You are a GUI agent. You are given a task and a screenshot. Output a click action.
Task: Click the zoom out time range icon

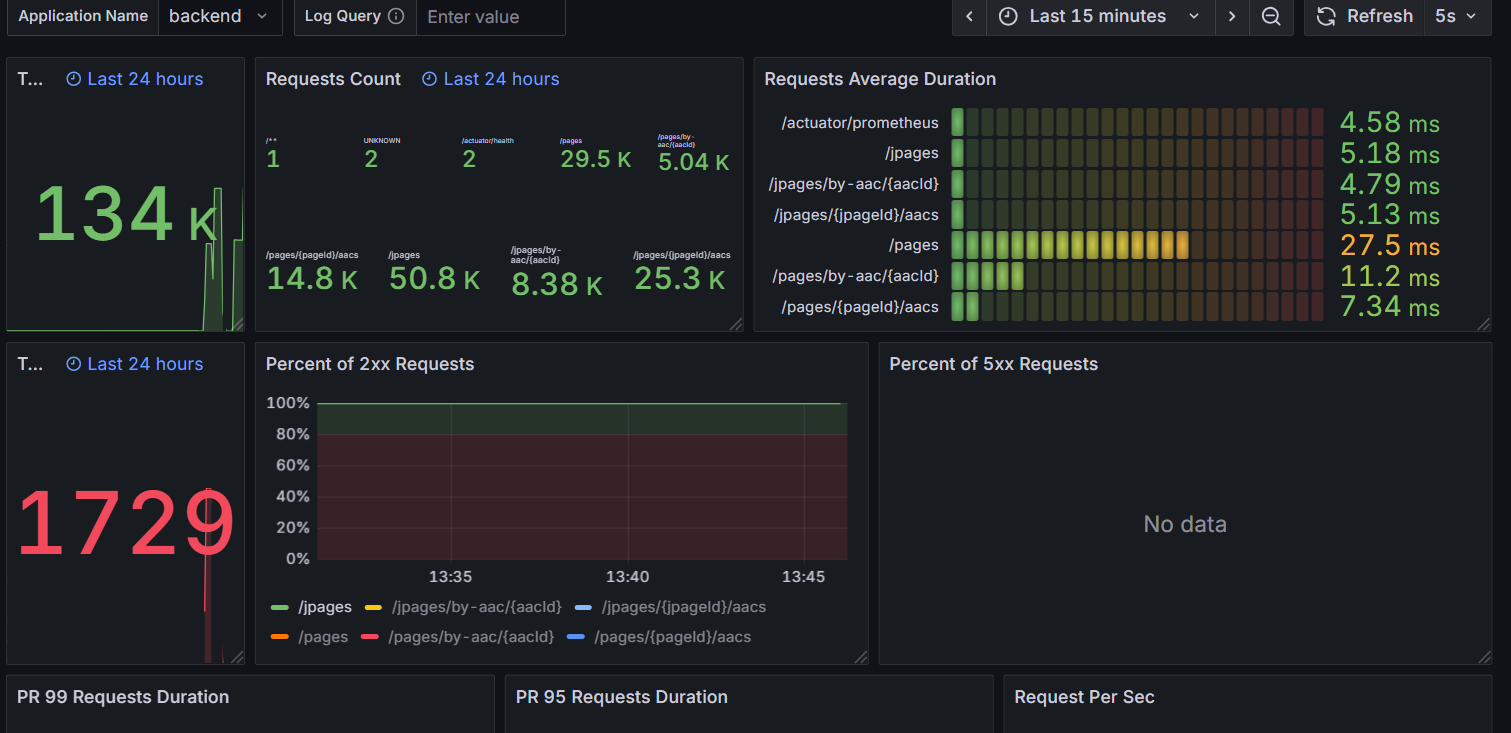click(x=1271, y=17)
